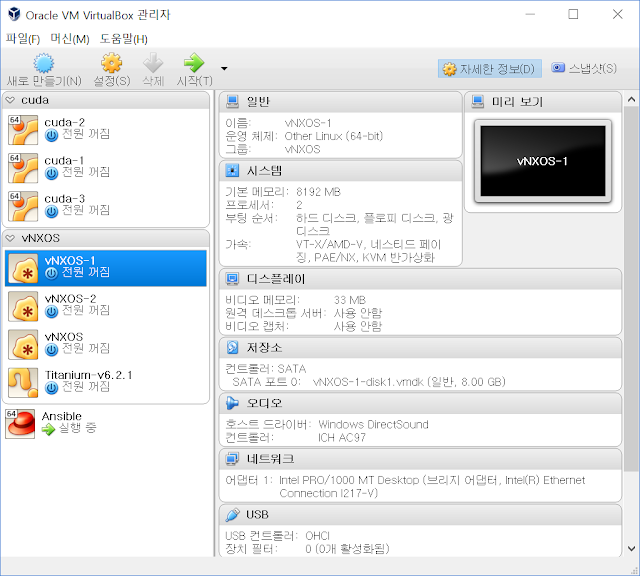Viewport: 640px width, 576px height.
Task: Click the USB plug icon
Action: [232, 514]
